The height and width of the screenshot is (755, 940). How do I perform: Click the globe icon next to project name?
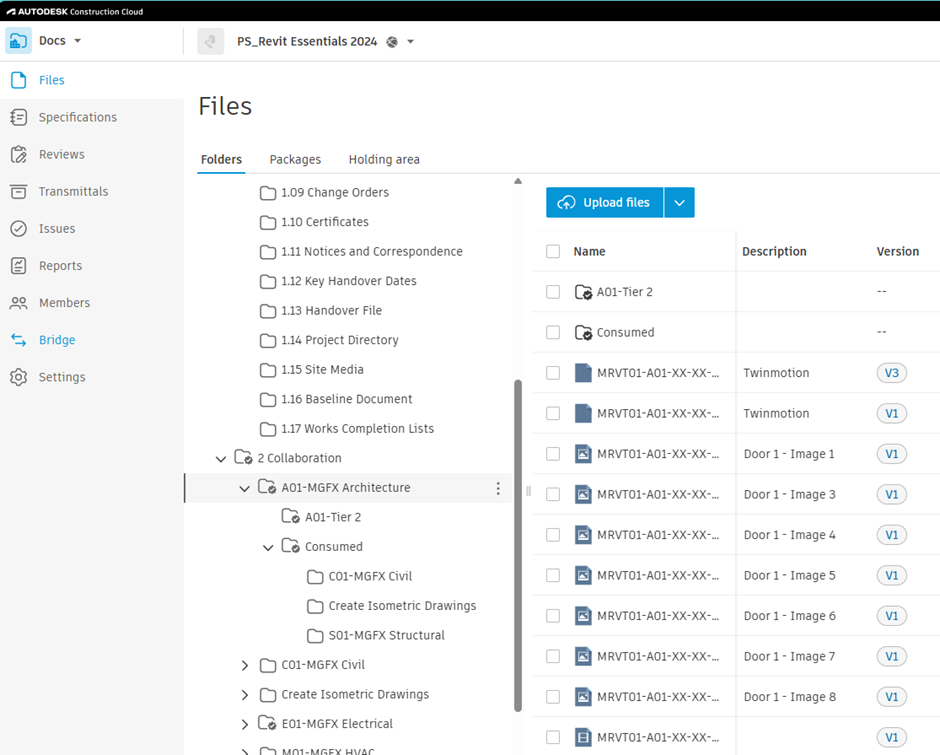pos(392,42)
